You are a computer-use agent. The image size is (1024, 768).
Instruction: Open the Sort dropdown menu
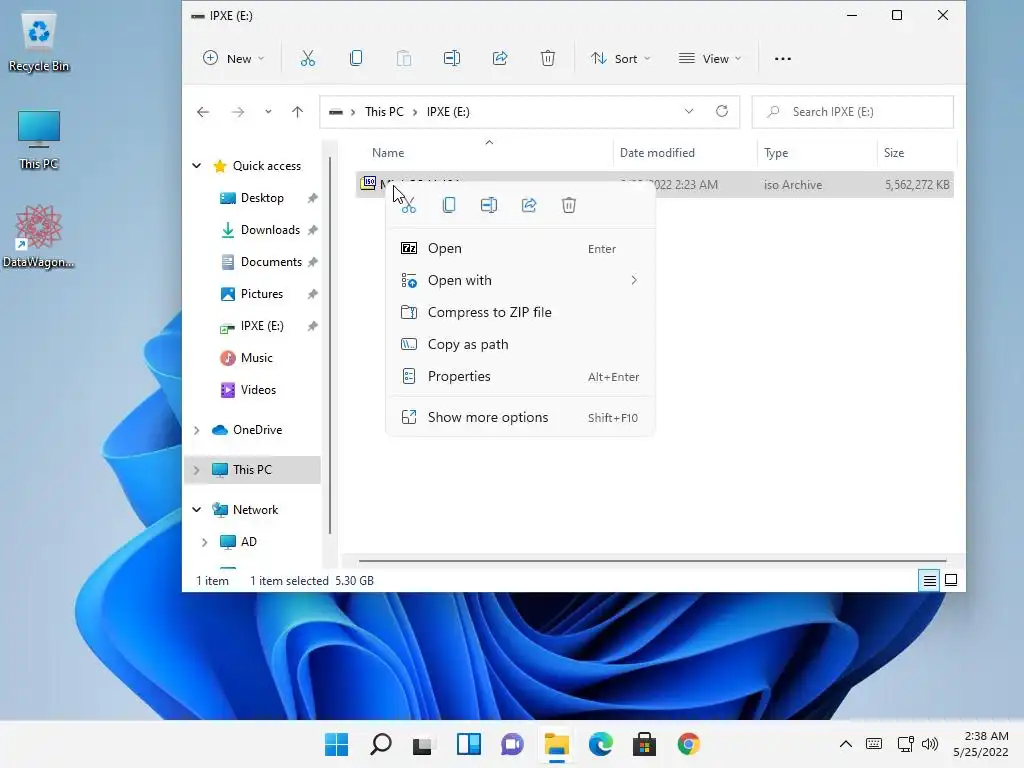(620, 59)
